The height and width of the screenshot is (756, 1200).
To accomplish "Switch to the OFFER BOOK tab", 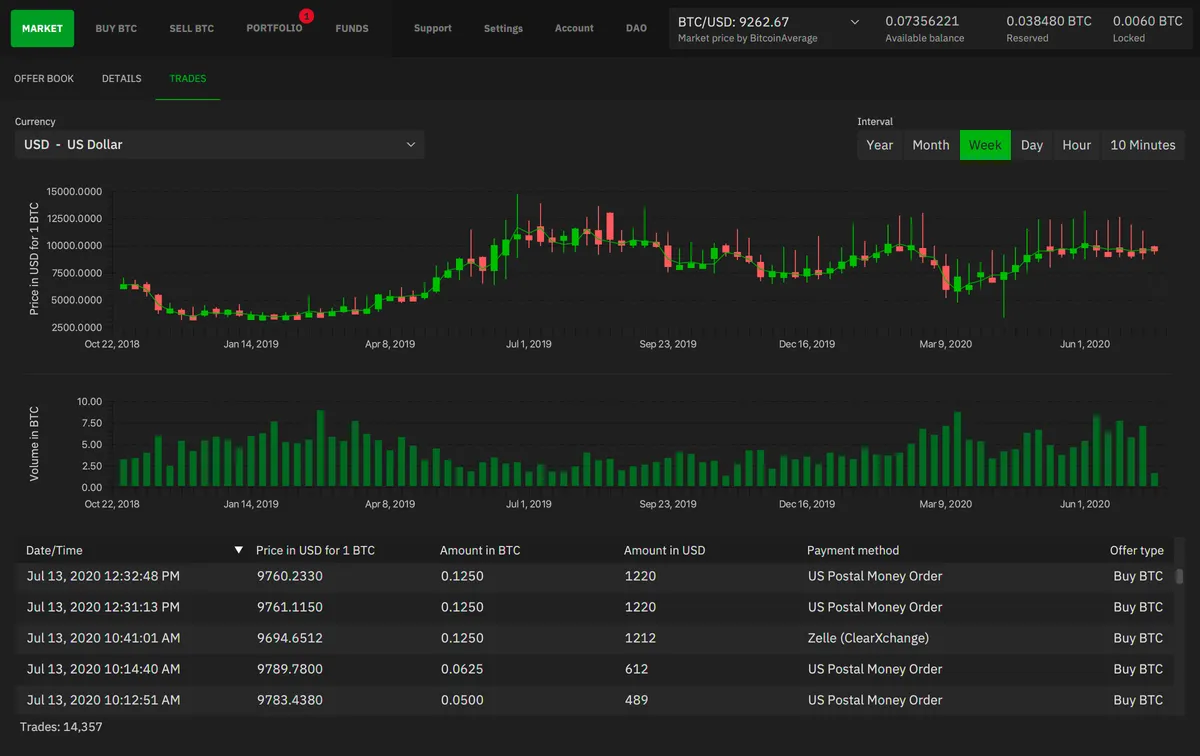I will click(43, 78).
